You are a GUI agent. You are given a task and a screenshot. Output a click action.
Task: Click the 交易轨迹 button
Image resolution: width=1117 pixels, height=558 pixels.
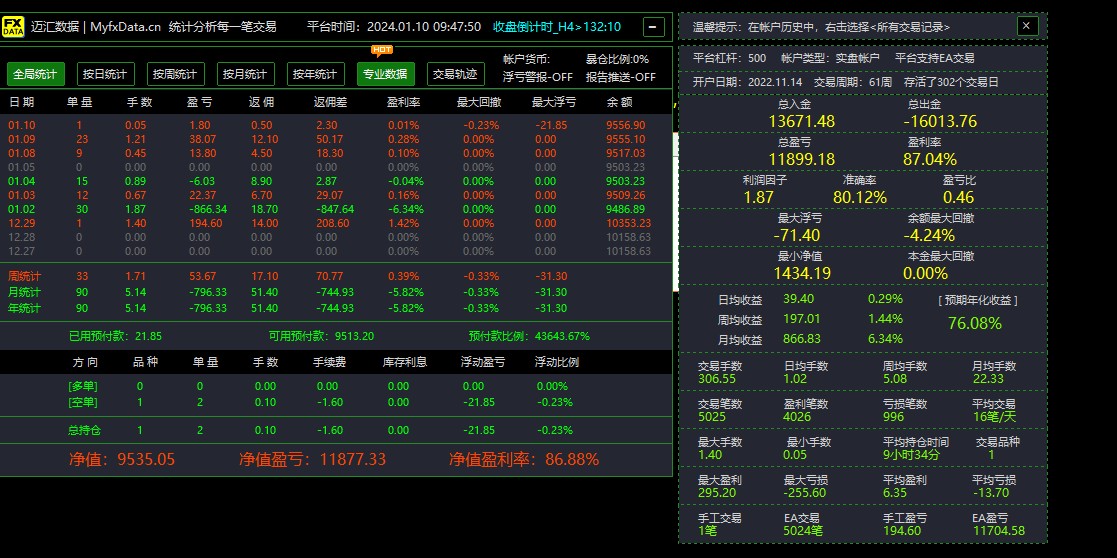(x=456, y=74)
